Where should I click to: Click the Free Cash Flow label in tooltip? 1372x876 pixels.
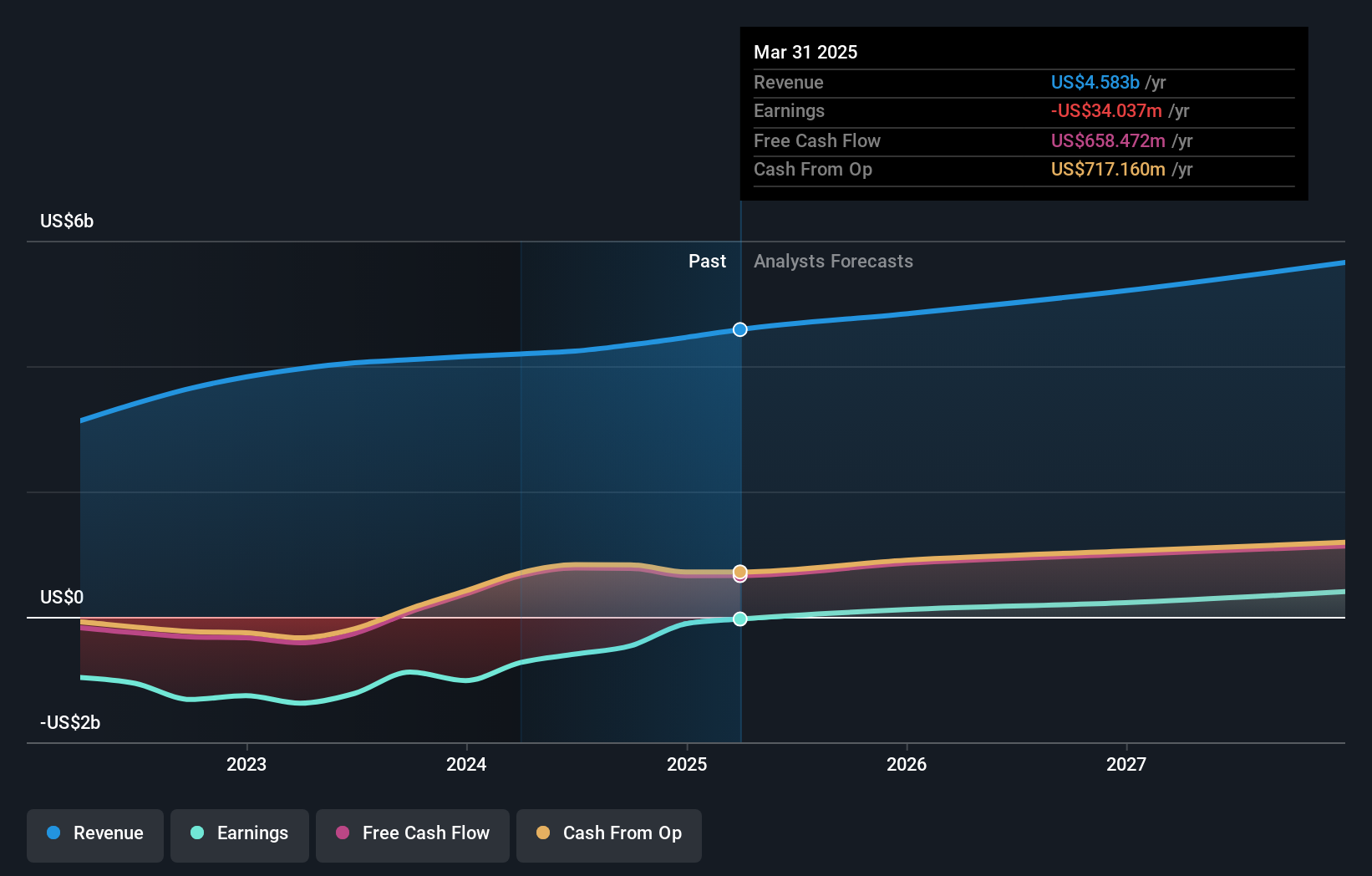(817, 140)
